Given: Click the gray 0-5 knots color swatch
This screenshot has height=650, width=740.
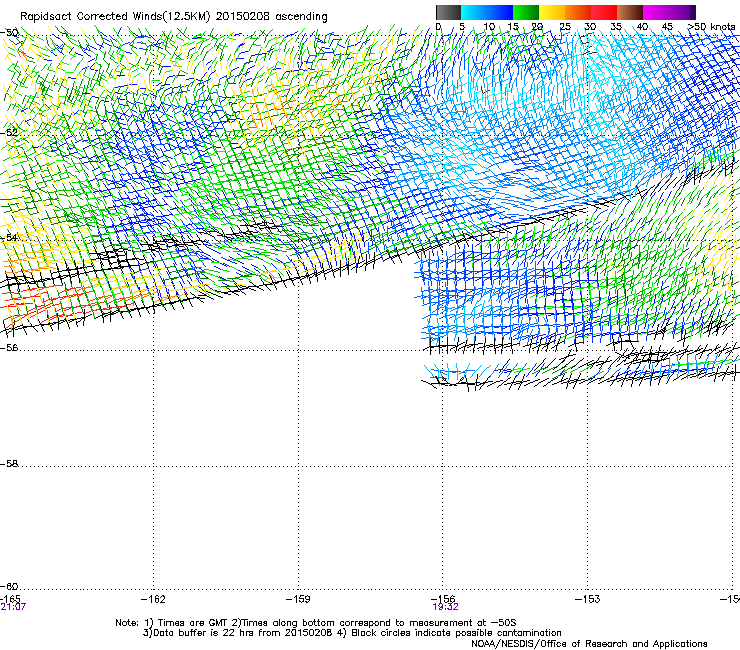Looking at the screenshot, I should point(448,12).
